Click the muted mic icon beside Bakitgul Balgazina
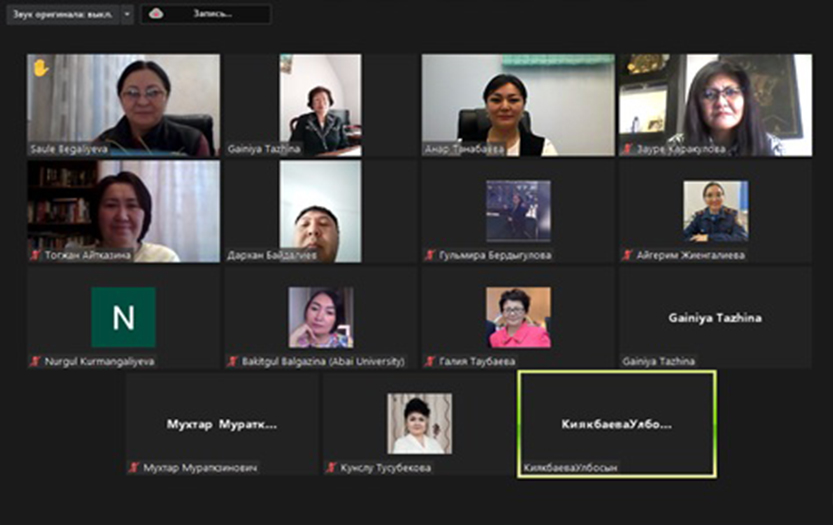833x525 pixels. [233, 361]
